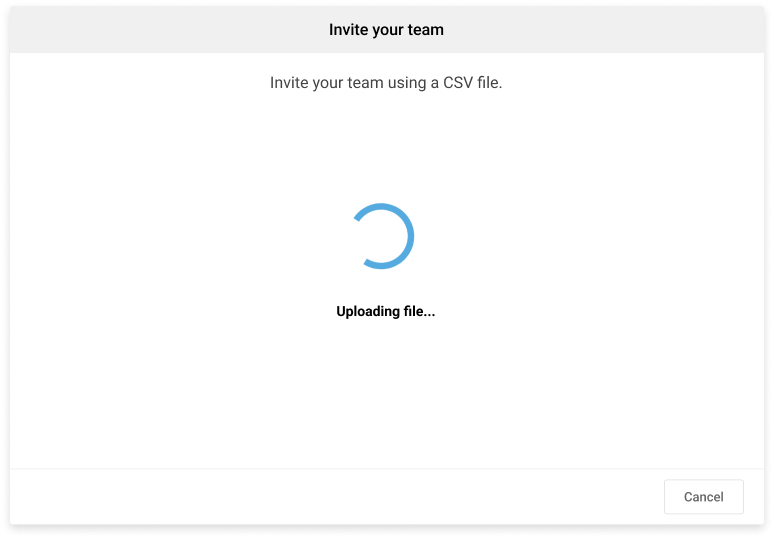Image resolution: width=774 pixels, height=539 pixels.
Task: Click the dialog footer beside the Cancel button
Action: [336, 497]
